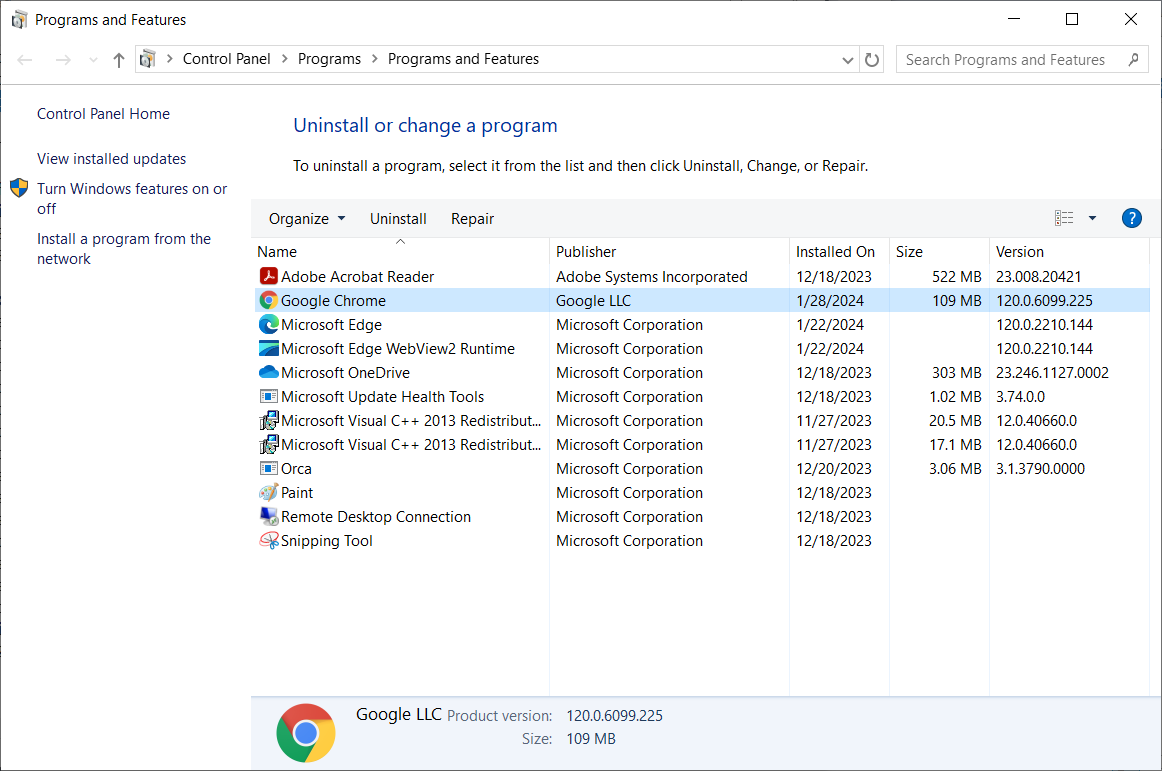This screenshot has width=1162, height=771.
Task: Click the Paint palette icon
Action: pyautogui.click(x=268, y=492)
